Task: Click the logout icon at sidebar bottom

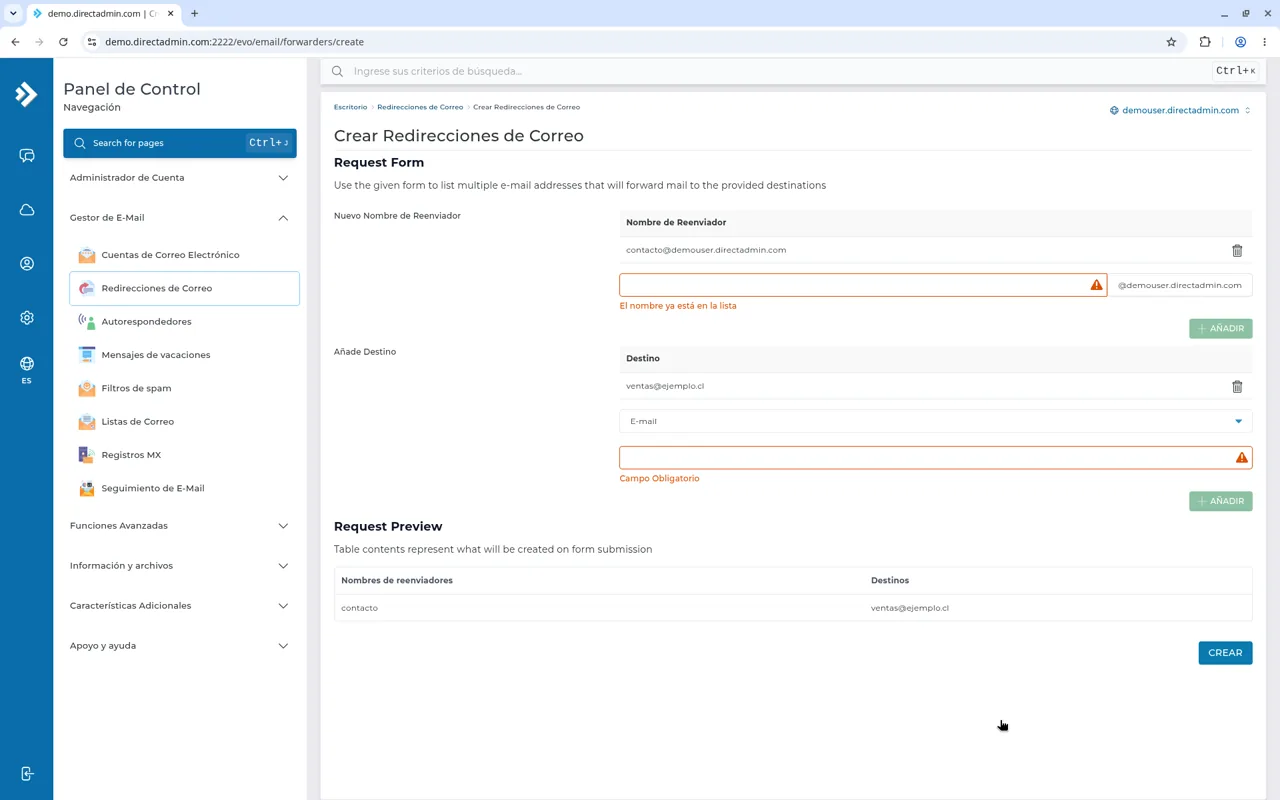Action: pos(27,774)
